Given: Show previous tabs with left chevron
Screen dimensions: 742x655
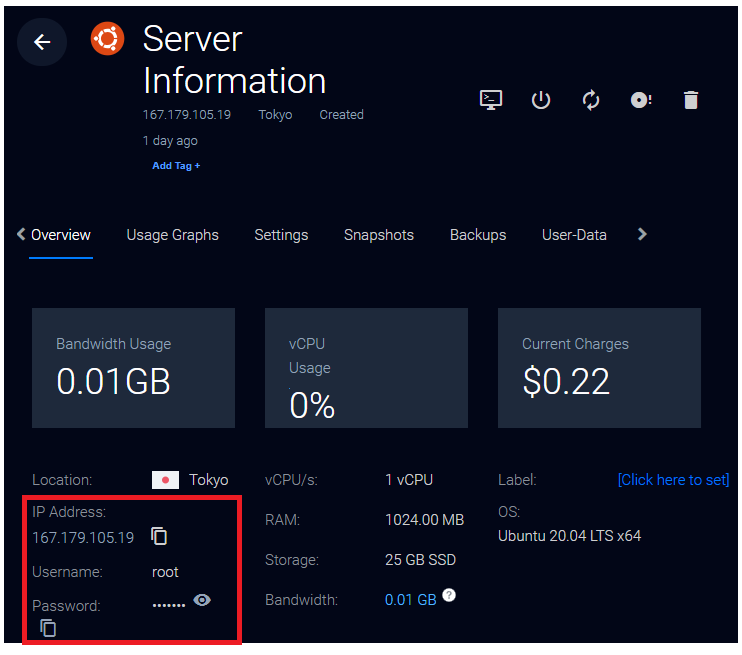Looking at the screenshot, I should pyautogui.click(x=21, y=234).
